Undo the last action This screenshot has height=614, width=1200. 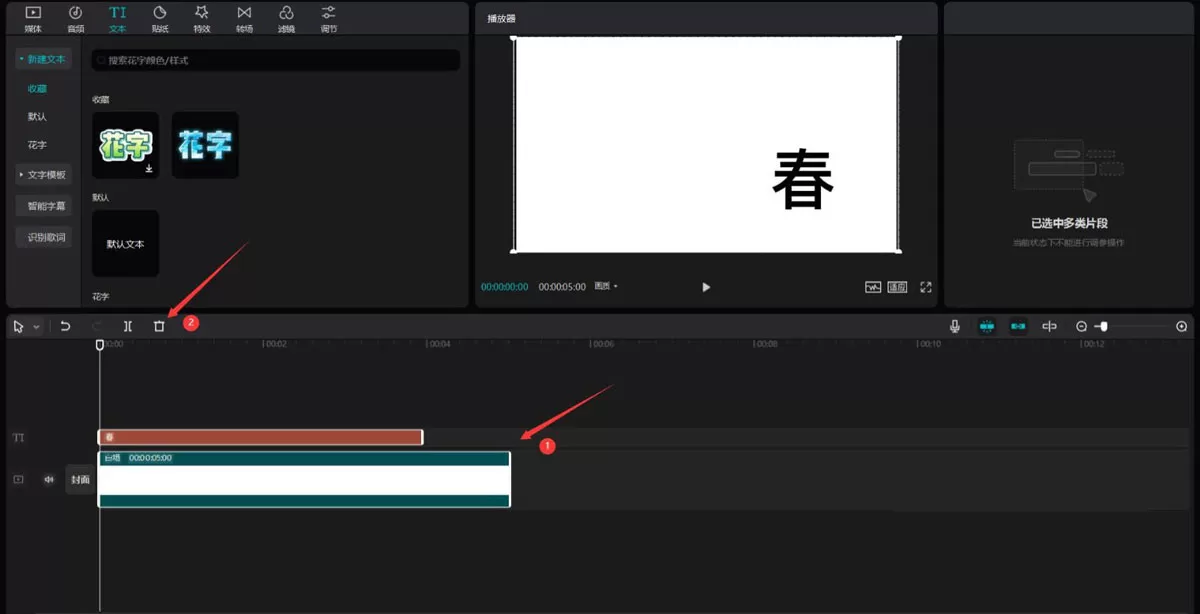[65, 326]
